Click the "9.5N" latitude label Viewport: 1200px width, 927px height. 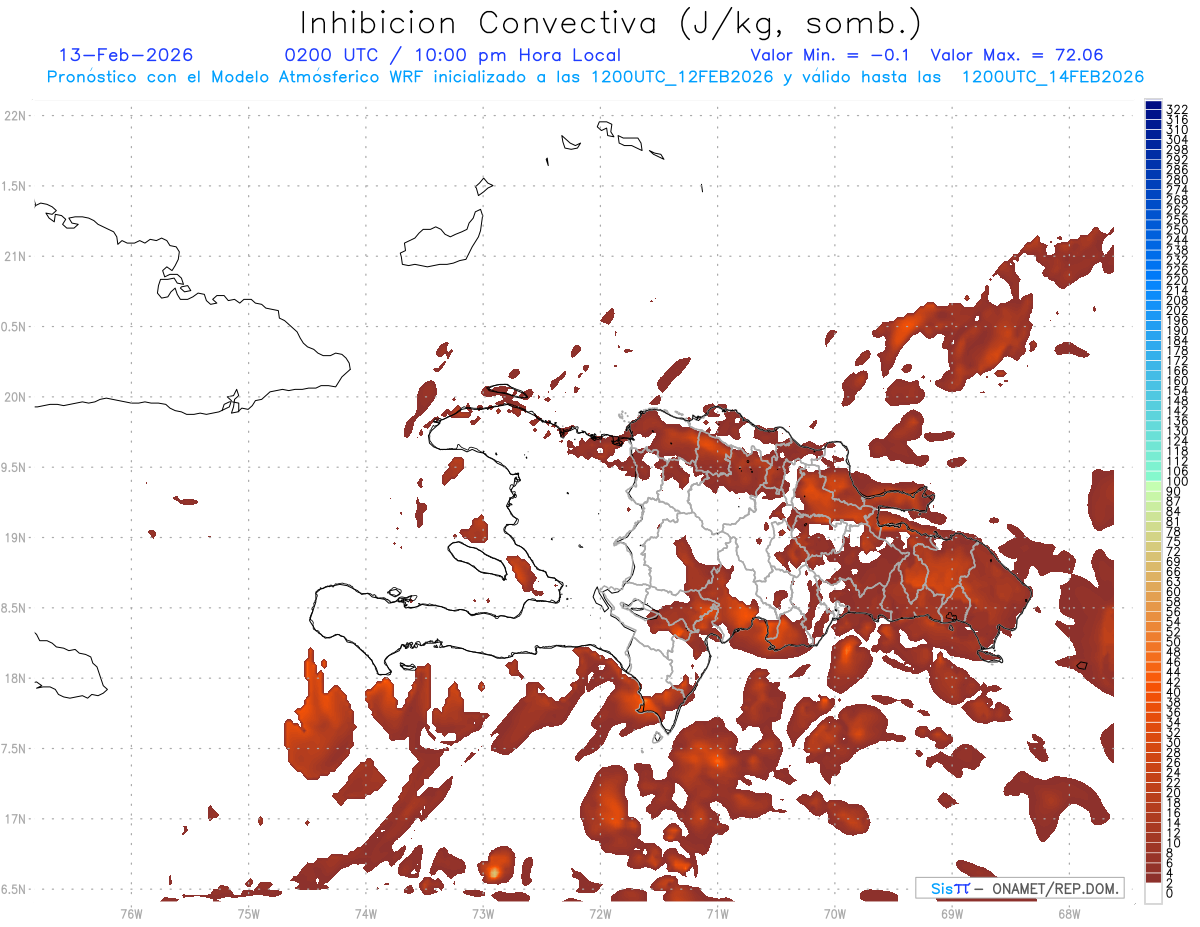tap(15, 467)
